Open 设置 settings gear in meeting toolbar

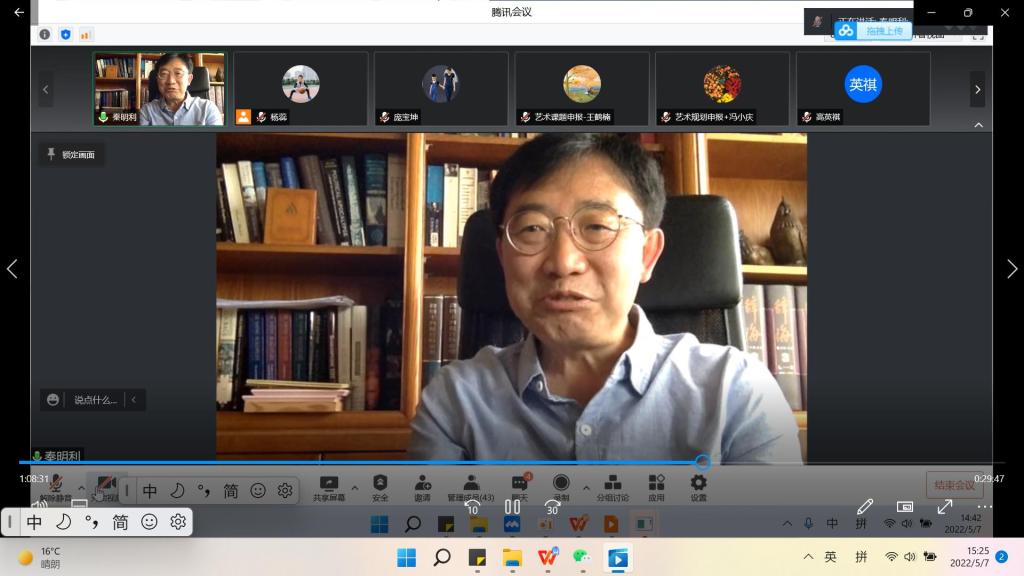pos(698,486)
